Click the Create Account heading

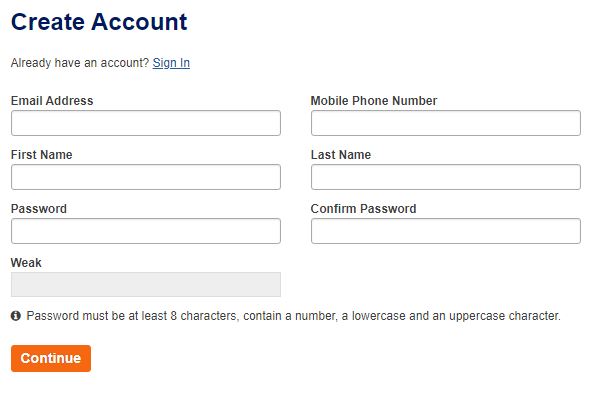click(99, 22)
